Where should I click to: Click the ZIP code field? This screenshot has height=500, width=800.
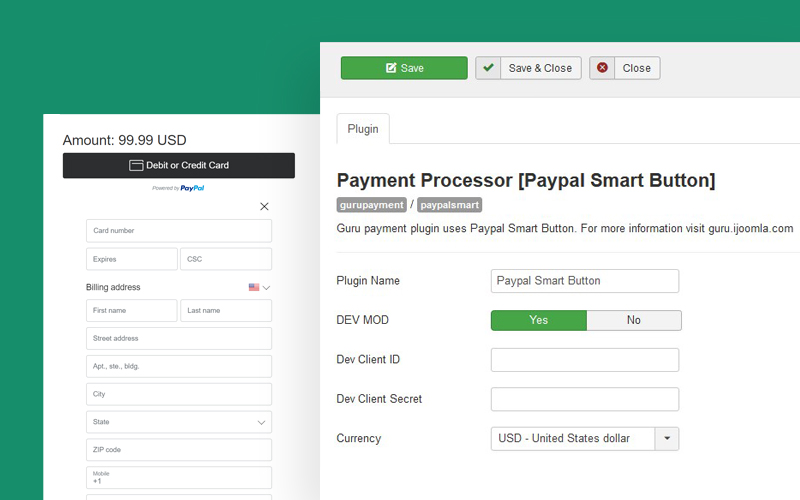pos(179,450)
